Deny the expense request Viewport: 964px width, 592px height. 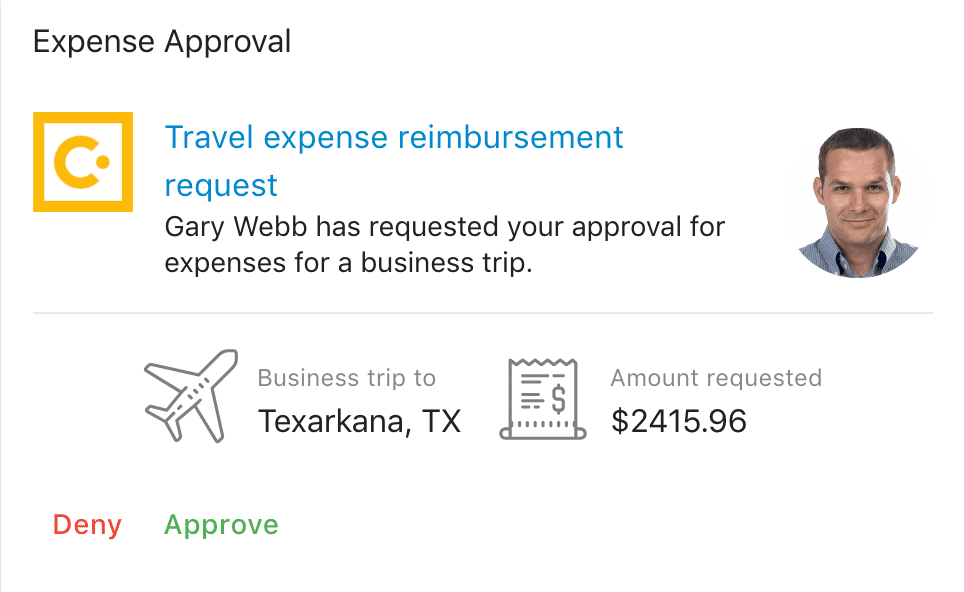pos(87,525)
